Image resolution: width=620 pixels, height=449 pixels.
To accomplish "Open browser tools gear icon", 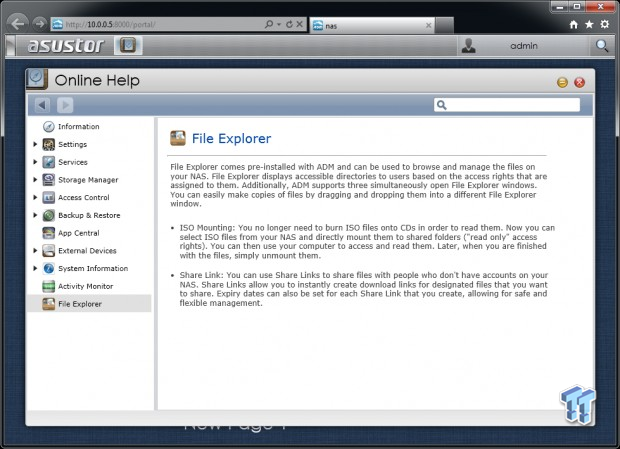I will 605,25.
